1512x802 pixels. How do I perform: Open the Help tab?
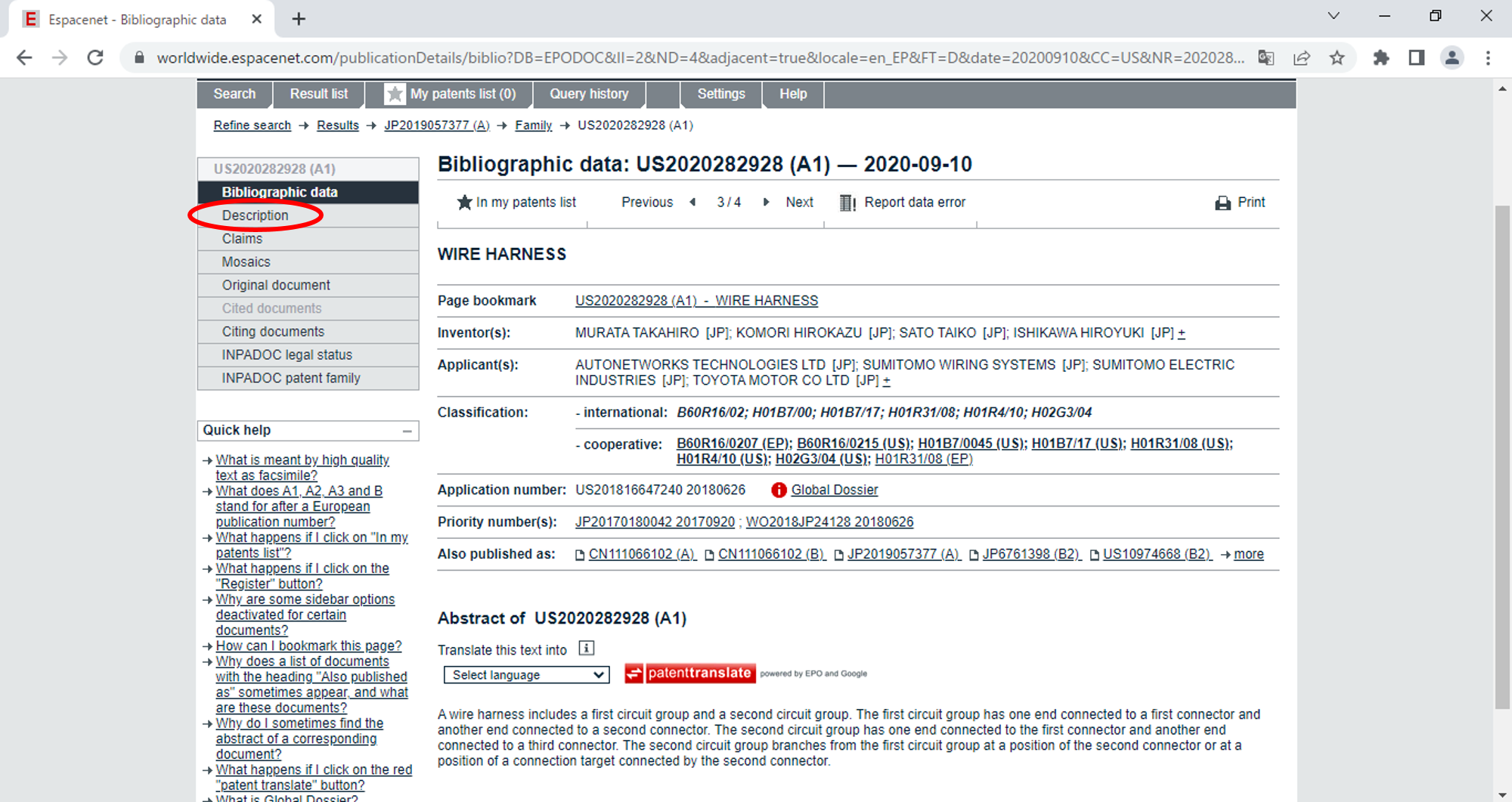(x=793, y=94)
